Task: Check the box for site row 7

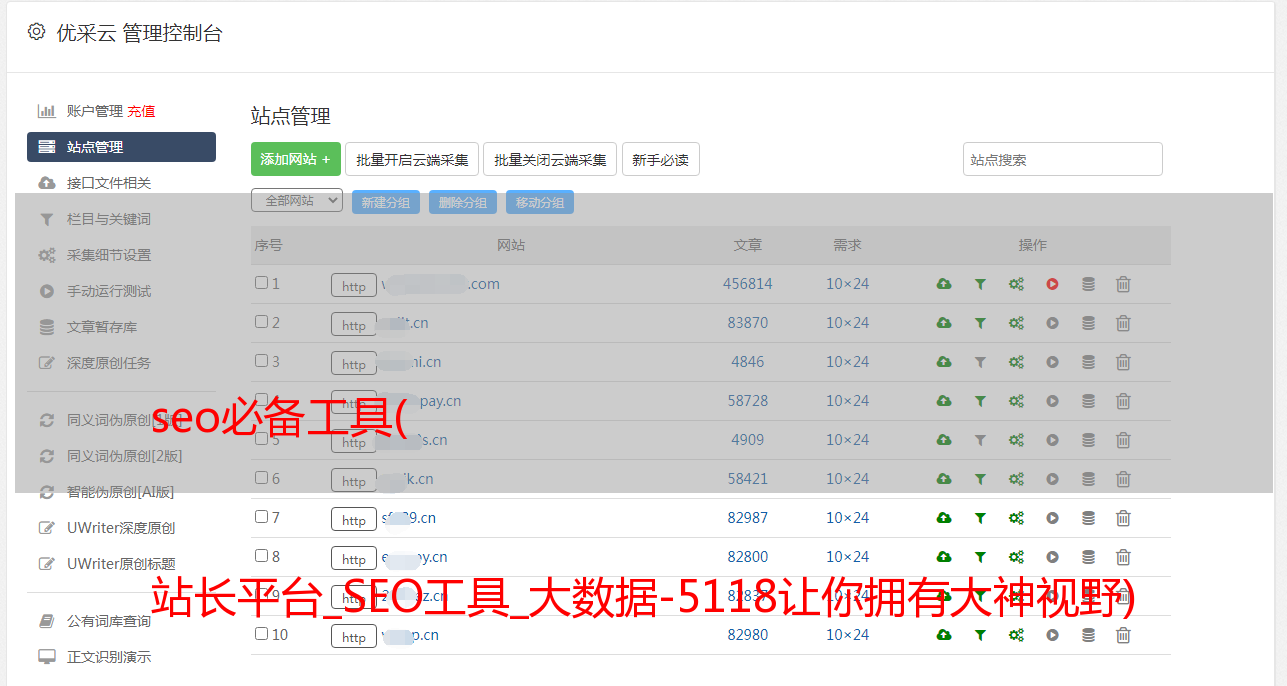Action: 261,517
